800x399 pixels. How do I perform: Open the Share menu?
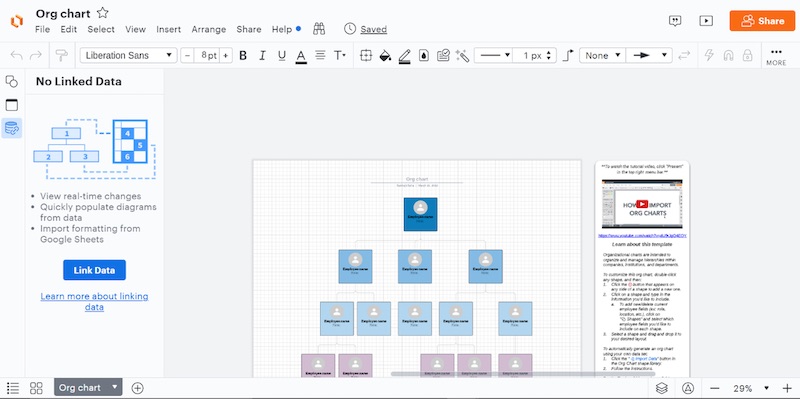click(x=249, y=30)
